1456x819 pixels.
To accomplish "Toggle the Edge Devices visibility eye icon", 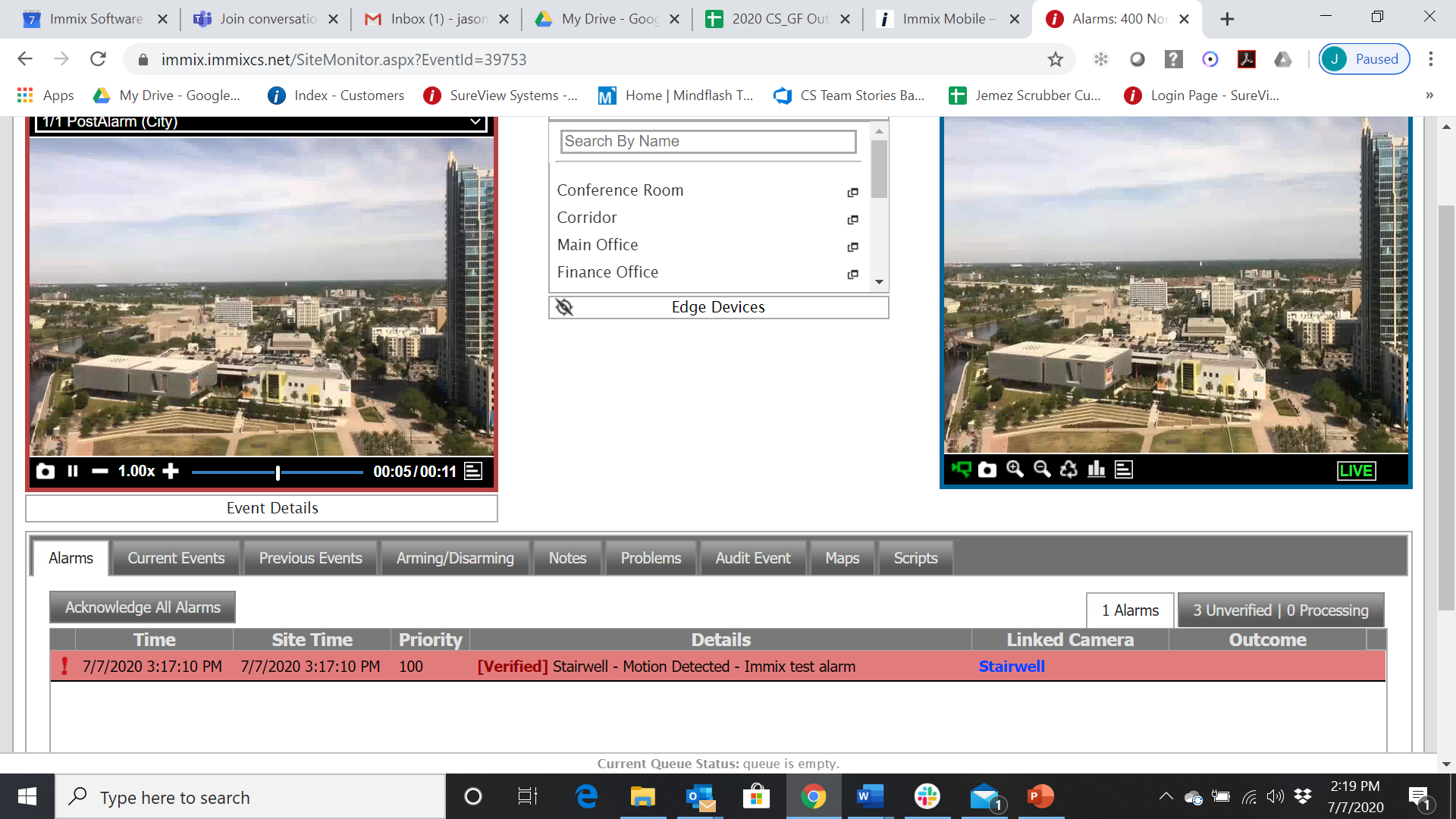I will pyautogui.click(x=564, y=307).
